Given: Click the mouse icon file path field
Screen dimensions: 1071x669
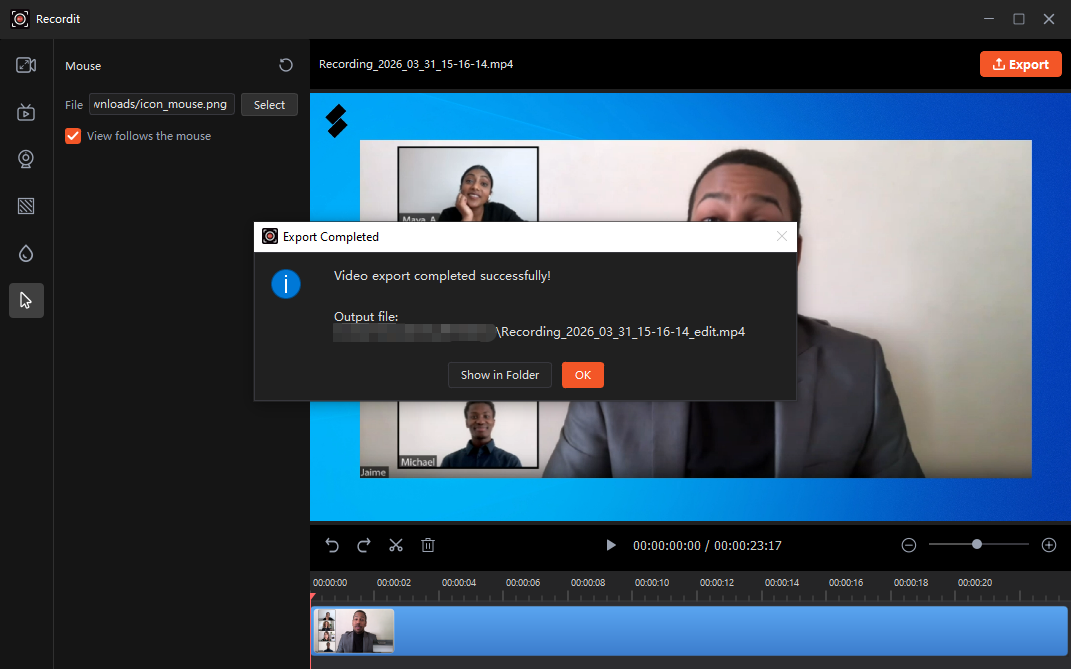Looking at the screenshot, I should (x=163, y=105).
